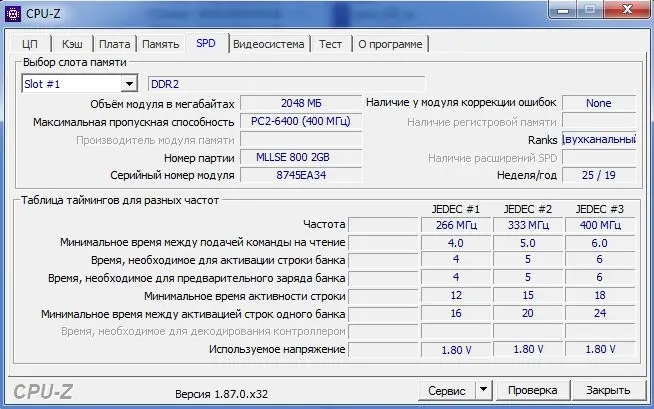654x409 pixels.
Task: Click the Проверка button
Action: tap(533, 390)
